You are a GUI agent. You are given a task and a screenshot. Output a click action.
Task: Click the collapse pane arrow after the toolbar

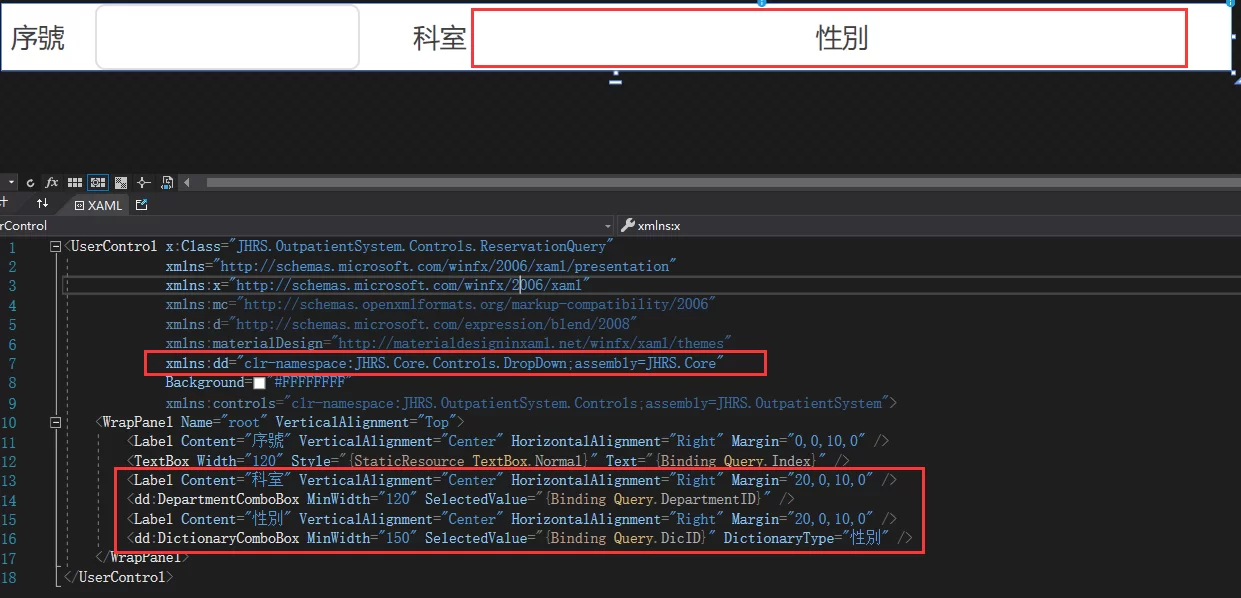pyautogui.click(x=185, y=182)
